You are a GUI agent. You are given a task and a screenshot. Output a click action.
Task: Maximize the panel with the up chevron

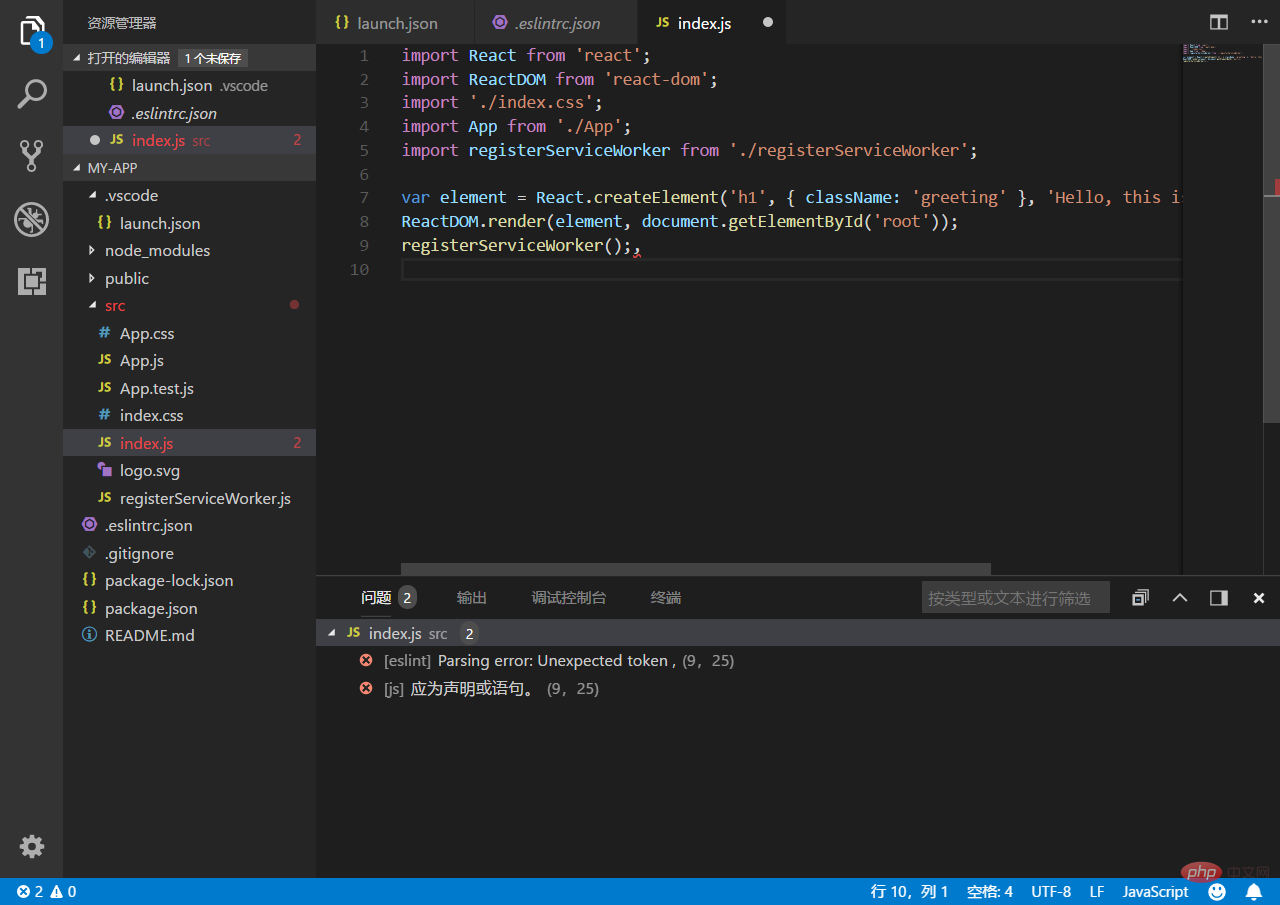tap(1180, 598)
